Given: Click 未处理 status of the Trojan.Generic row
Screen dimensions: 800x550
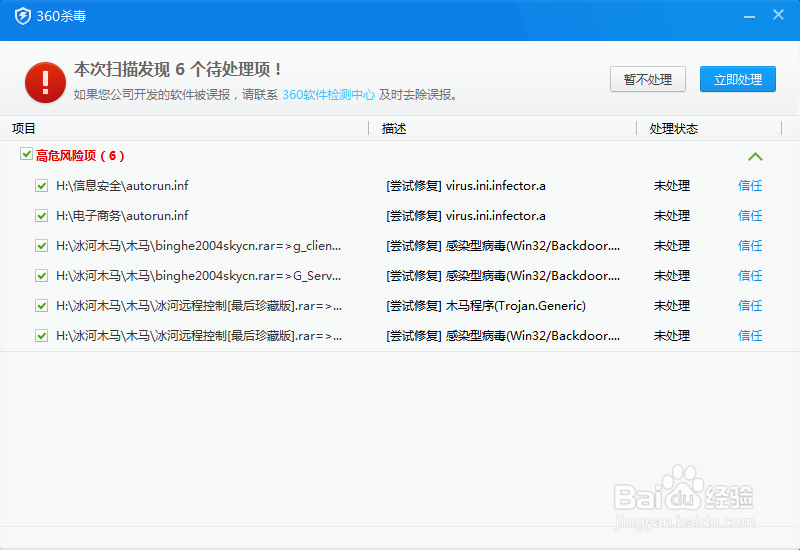Looking at the screenshot, I should (x=672, y=306).
